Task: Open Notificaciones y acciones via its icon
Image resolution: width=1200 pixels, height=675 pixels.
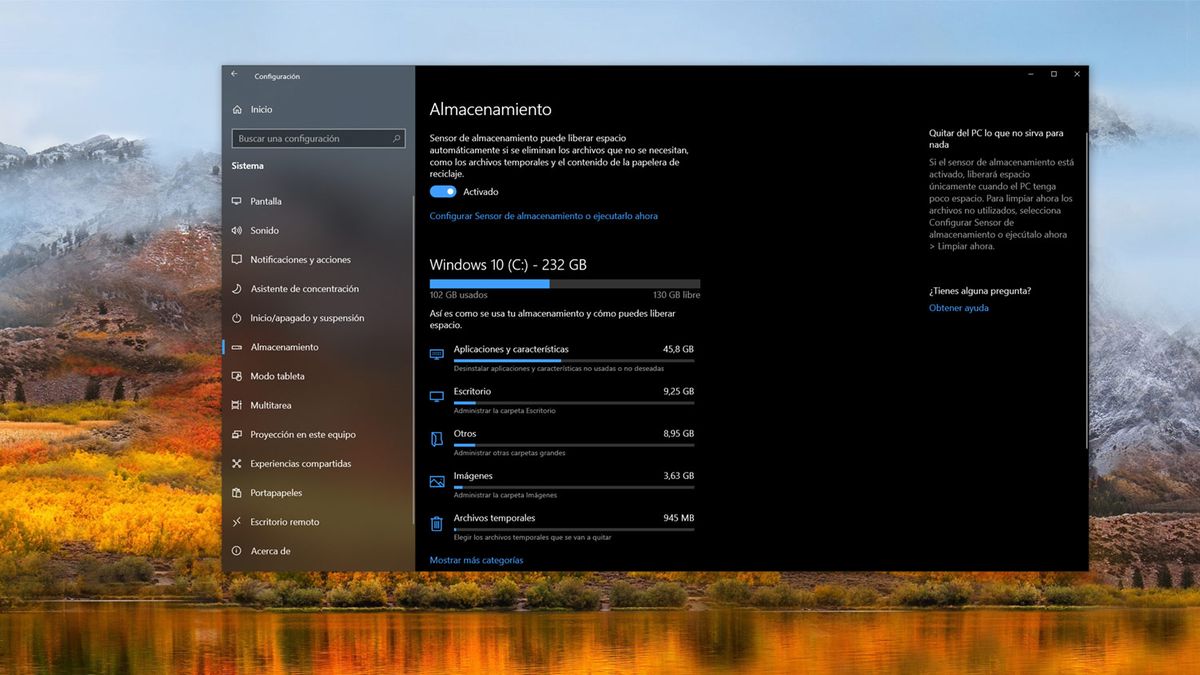Action: pyautogui.click(x=239, y=259)
